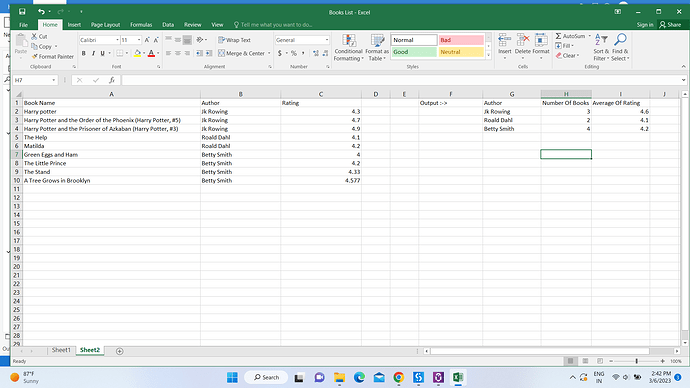Expand the font name Calibri dropdown
Screen dimensions: 690x388
tap(117, 40)
